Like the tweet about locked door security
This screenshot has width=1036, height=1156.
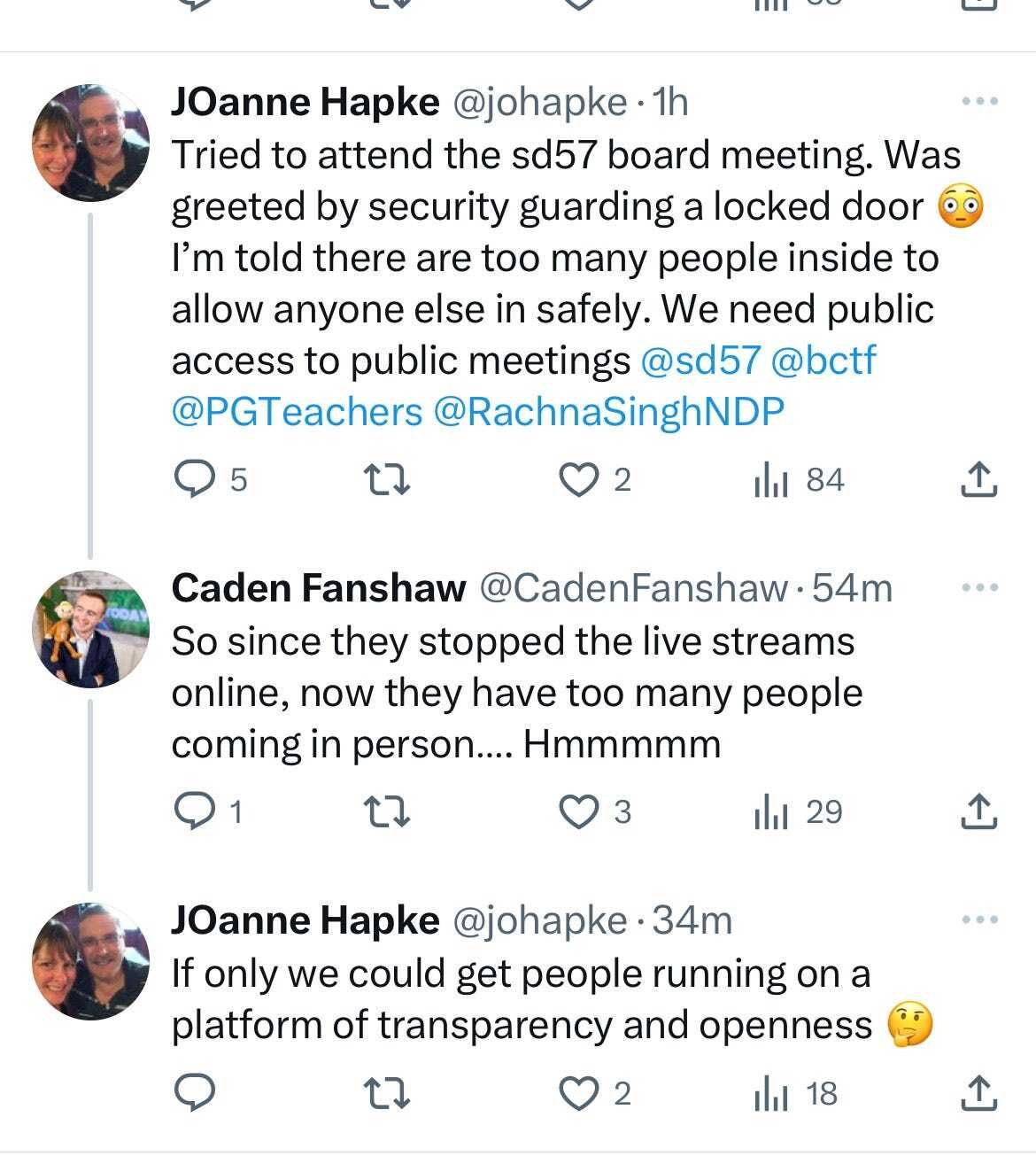coord(595,480)
